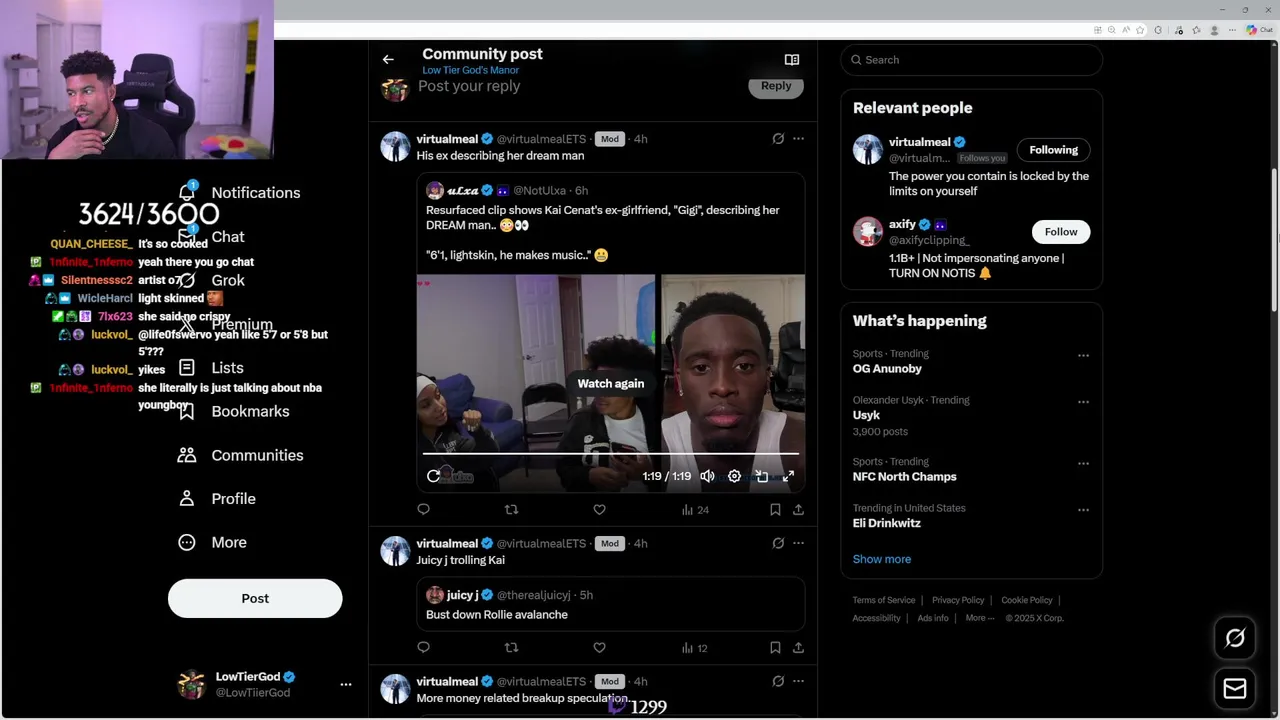Open Lists in sidebar
Image resolution: width=1280 pixels, height=720 pixels.
point(210,368)
